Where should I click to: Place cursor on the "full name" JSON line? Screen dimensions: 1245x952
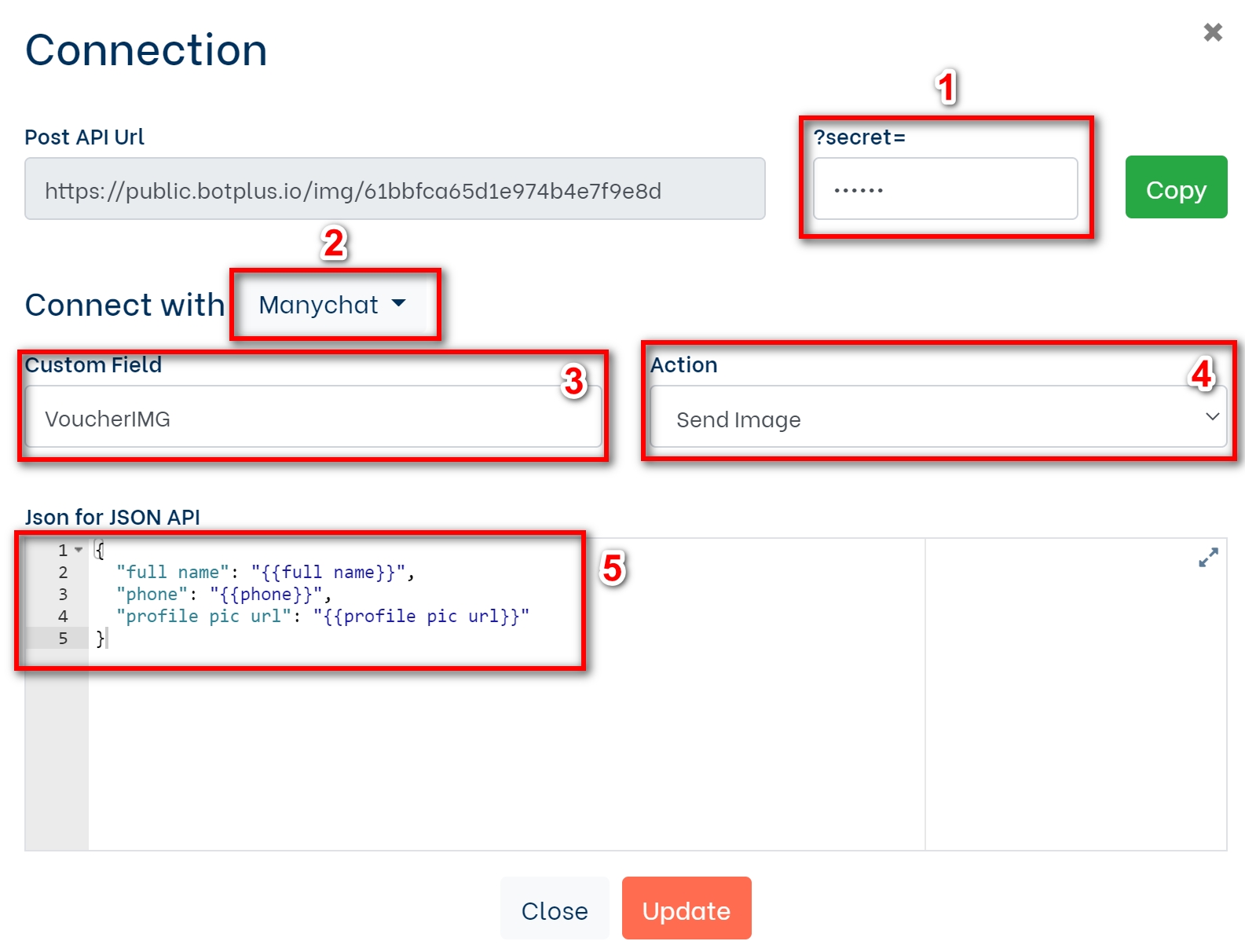point(264,573)
